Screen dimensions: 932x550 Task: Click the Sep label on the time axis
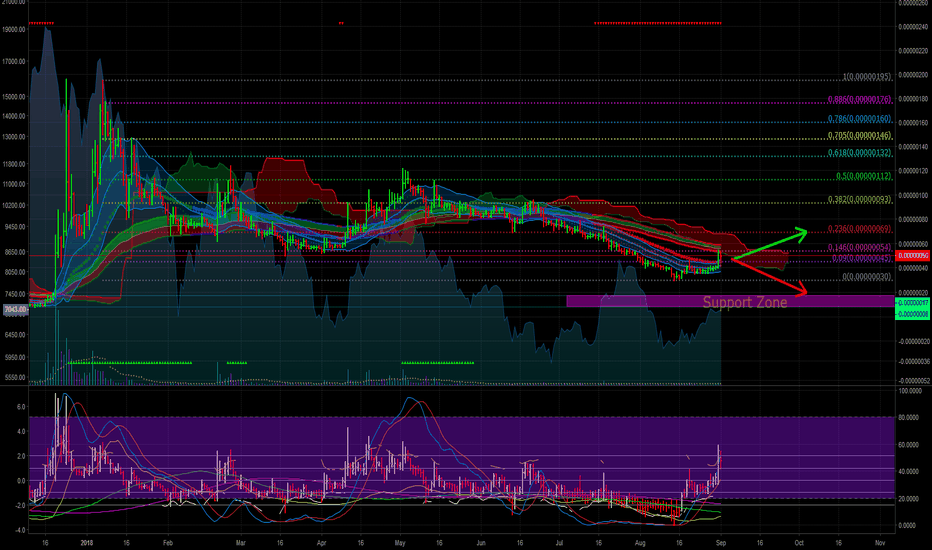721,543
